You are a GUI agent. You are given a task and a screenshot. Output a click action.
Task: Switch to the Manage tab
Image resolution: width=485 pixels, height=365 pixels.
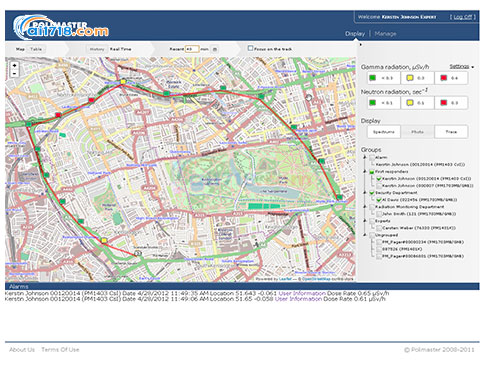click(385, 34)
